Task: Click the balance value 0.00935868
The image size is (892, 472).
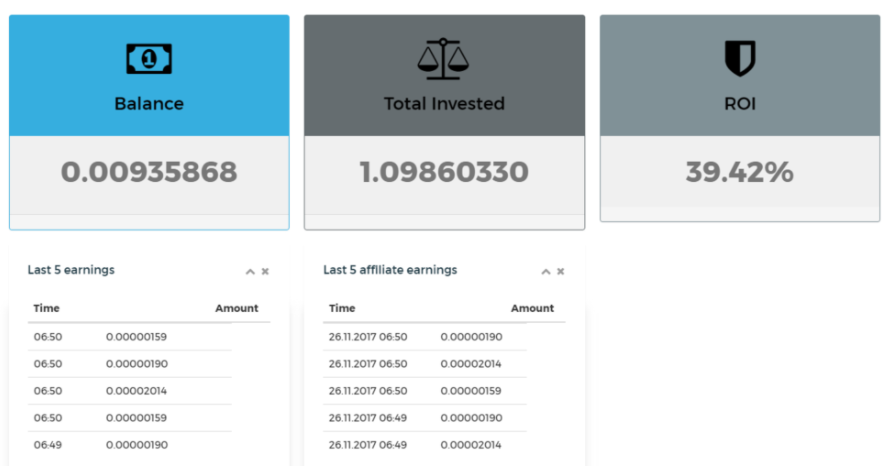Action: pos(149,172)
